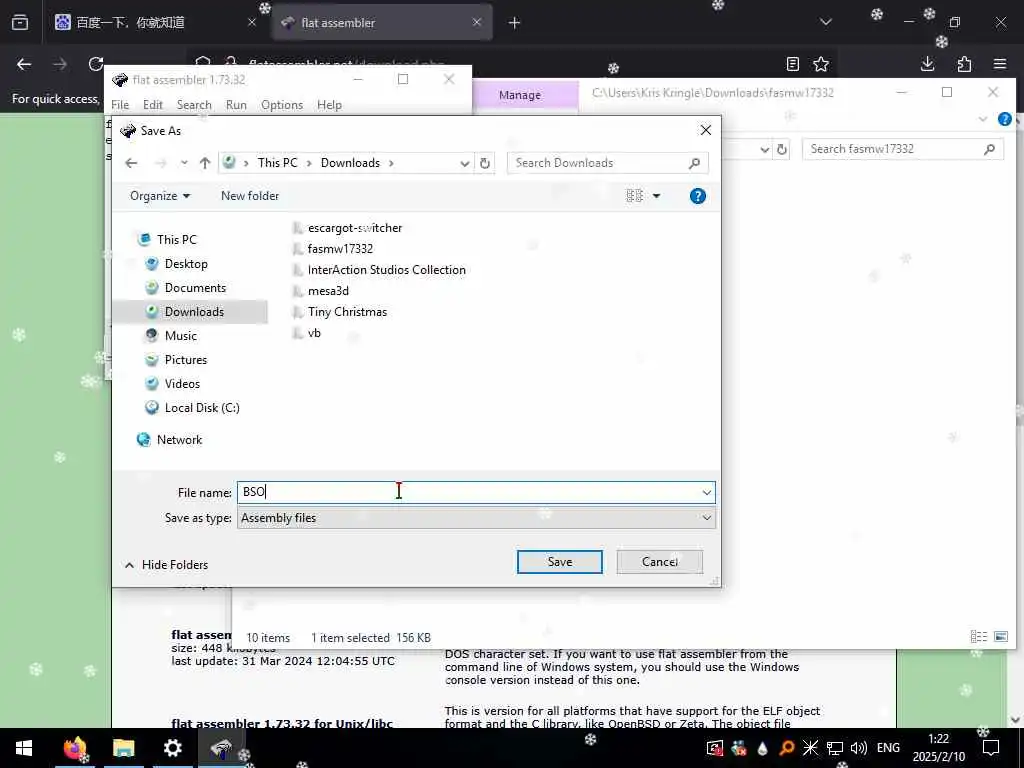Image resolution: width=1024 pixels, height=768 pixels.
Task: Open the Save as type combo box
Action: tap(476, 518)
